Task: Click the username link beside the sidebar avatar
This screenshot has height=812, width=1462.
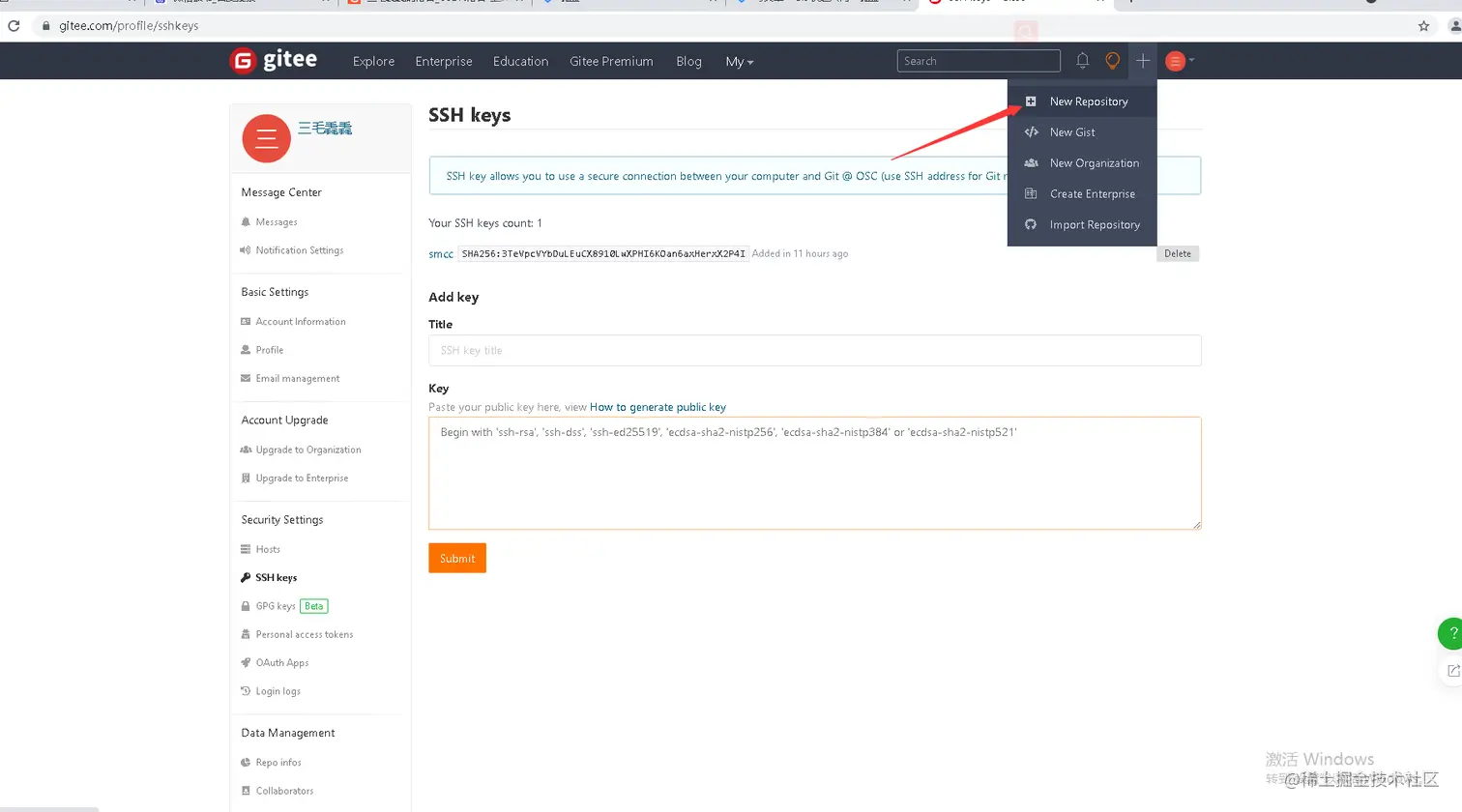Action: 325,128
